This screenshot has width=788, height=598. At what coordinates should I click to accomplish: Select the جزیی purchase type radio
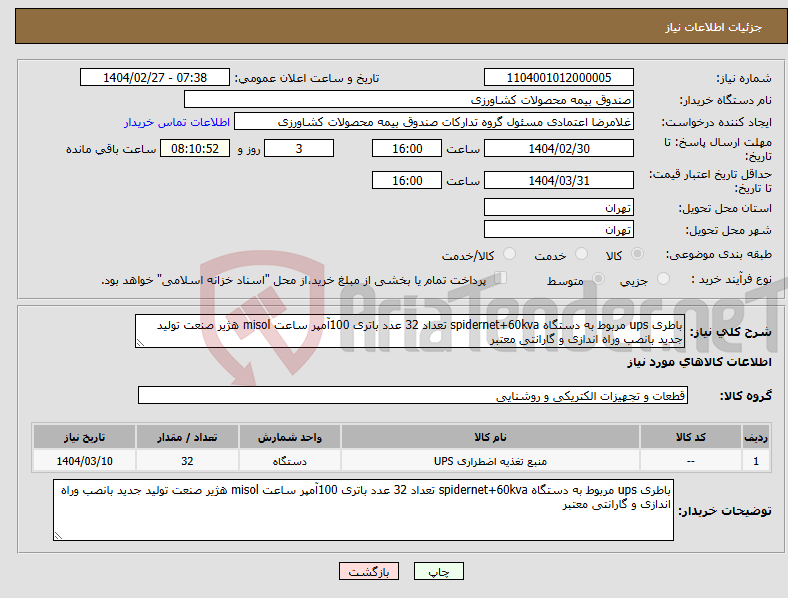click(663, 278)
